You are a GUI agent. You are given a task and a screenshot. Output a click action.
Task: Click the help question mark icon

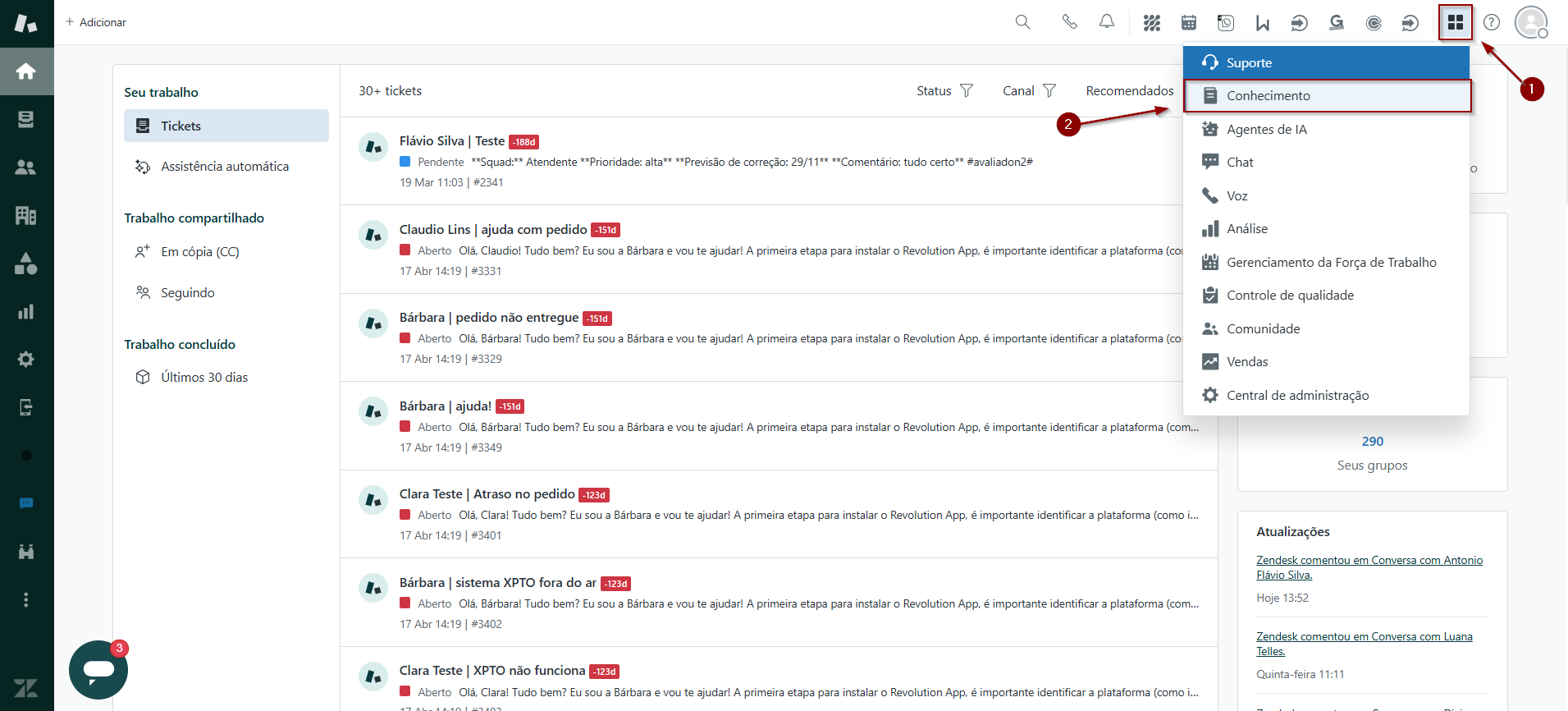[x=1492, y=22]
